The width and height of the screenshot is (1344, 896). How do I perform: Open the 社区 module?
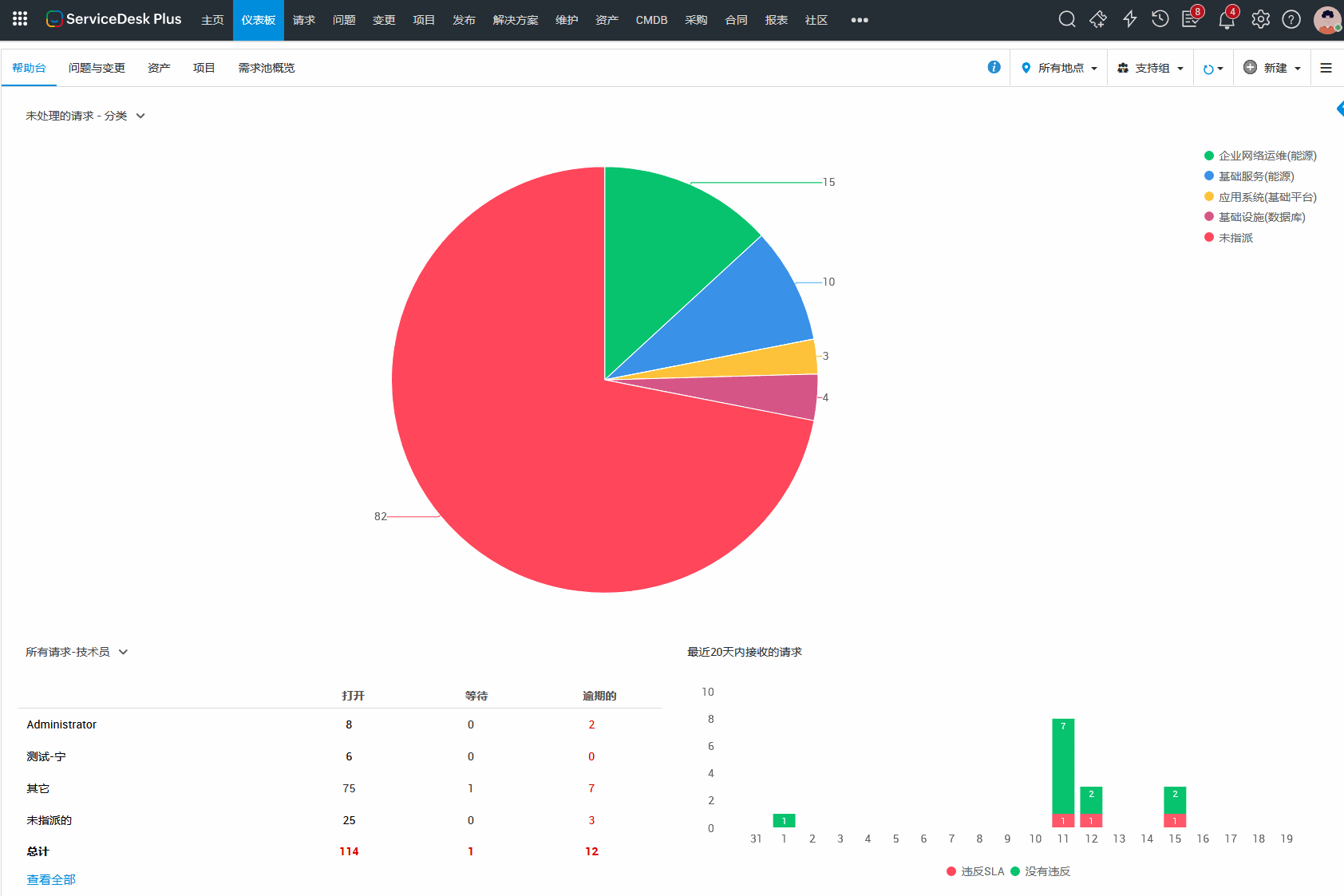click(816, 20)
